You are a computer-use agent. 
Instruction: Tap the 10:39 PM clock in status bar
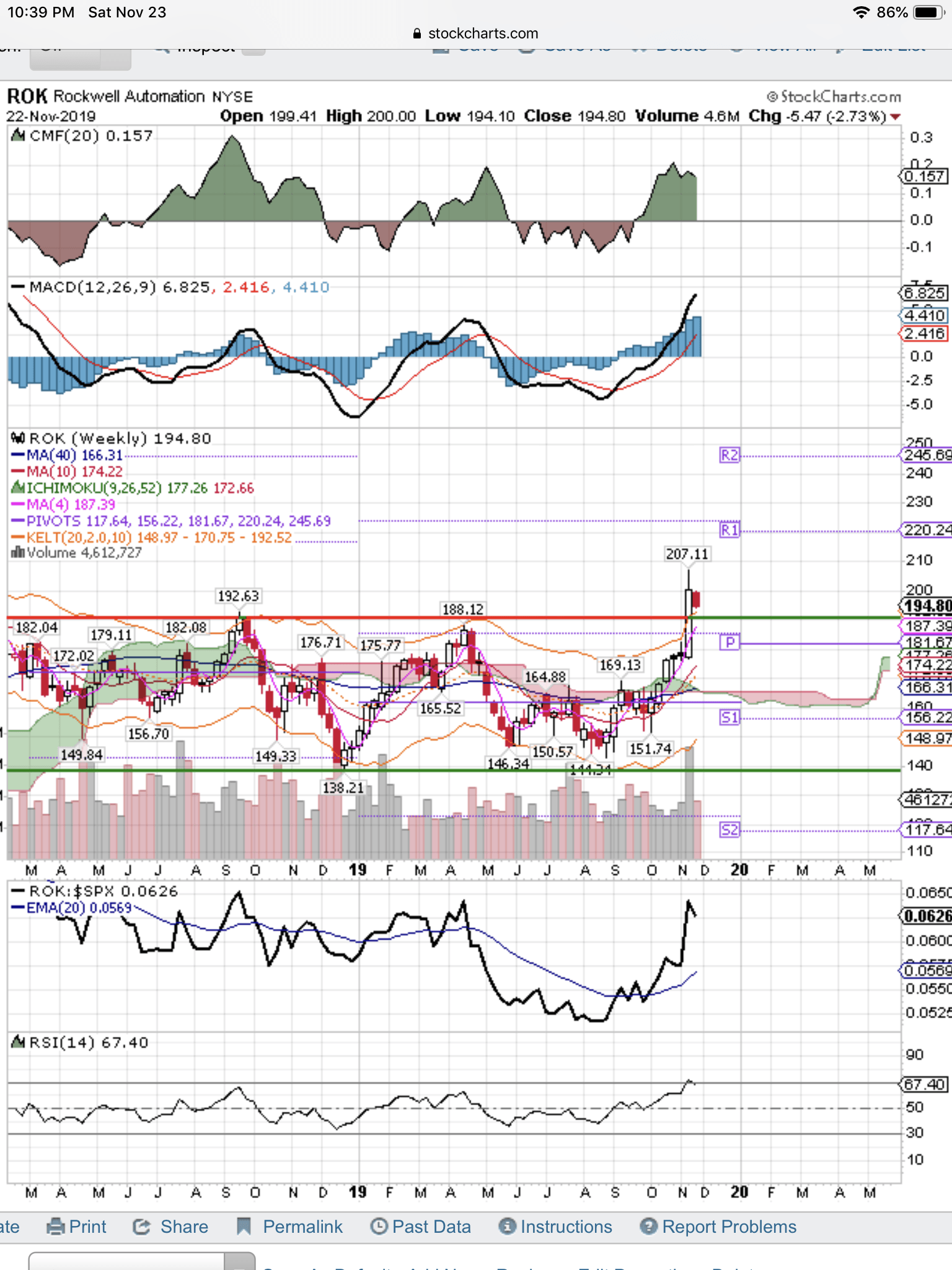[41, 12]
